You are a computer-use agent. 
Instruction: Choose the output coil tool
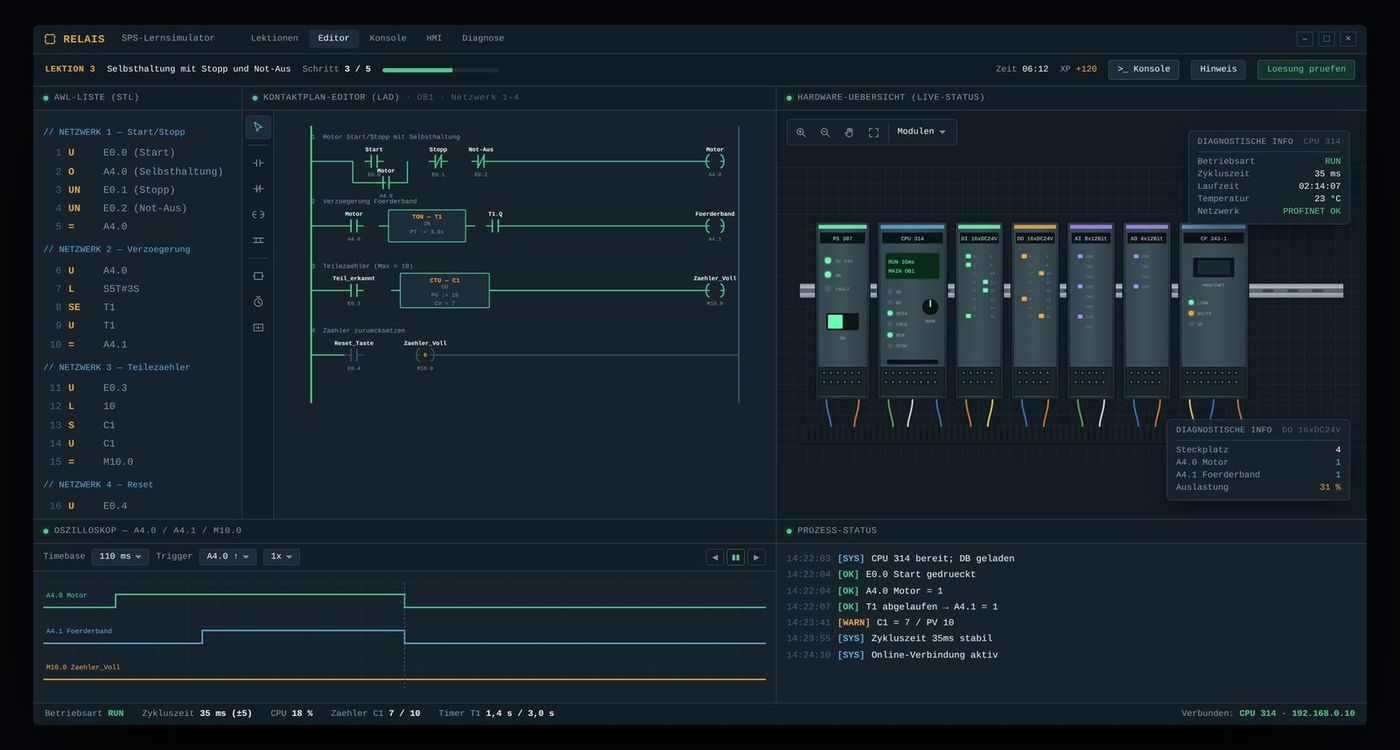click(x=258, y=214)
